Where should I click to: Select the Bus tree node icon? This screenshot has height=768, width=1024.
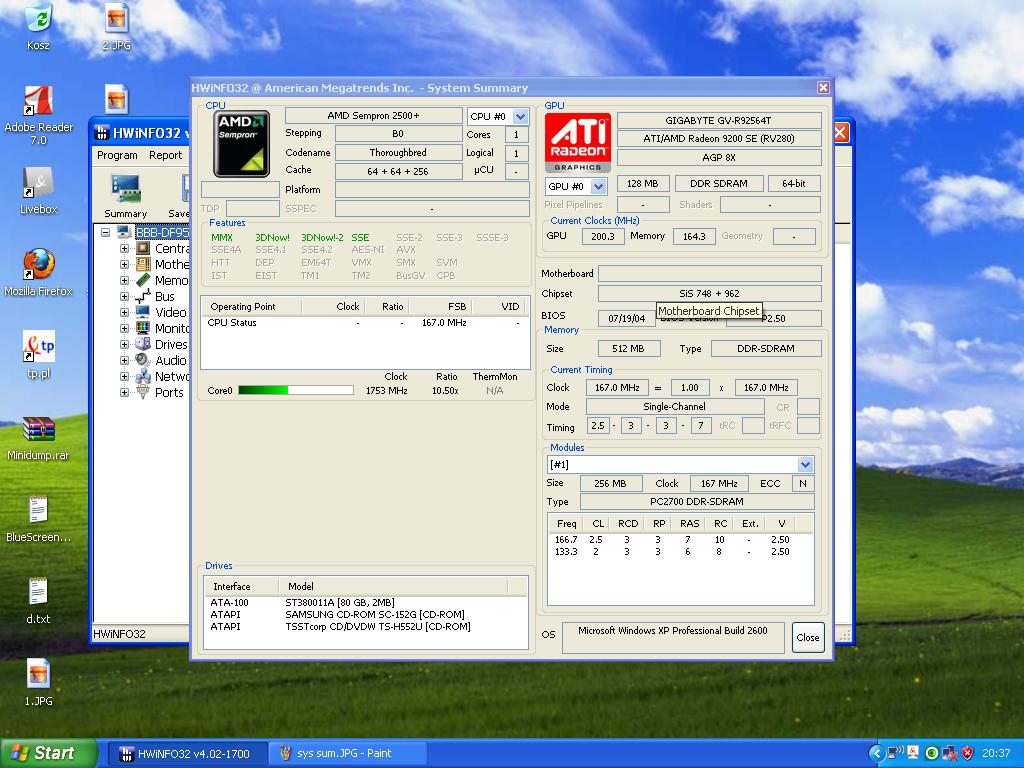tap(142, 296)
